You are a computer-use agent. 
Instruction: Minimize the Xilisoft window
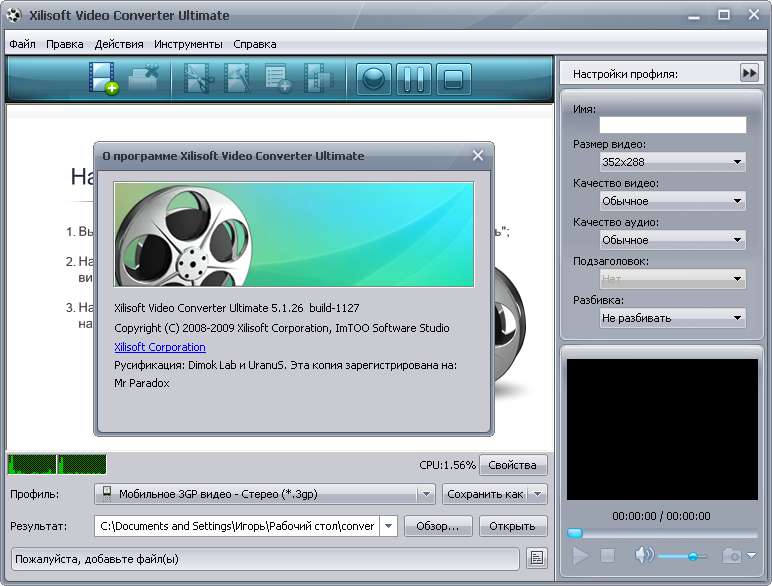(x=694, y=16)
